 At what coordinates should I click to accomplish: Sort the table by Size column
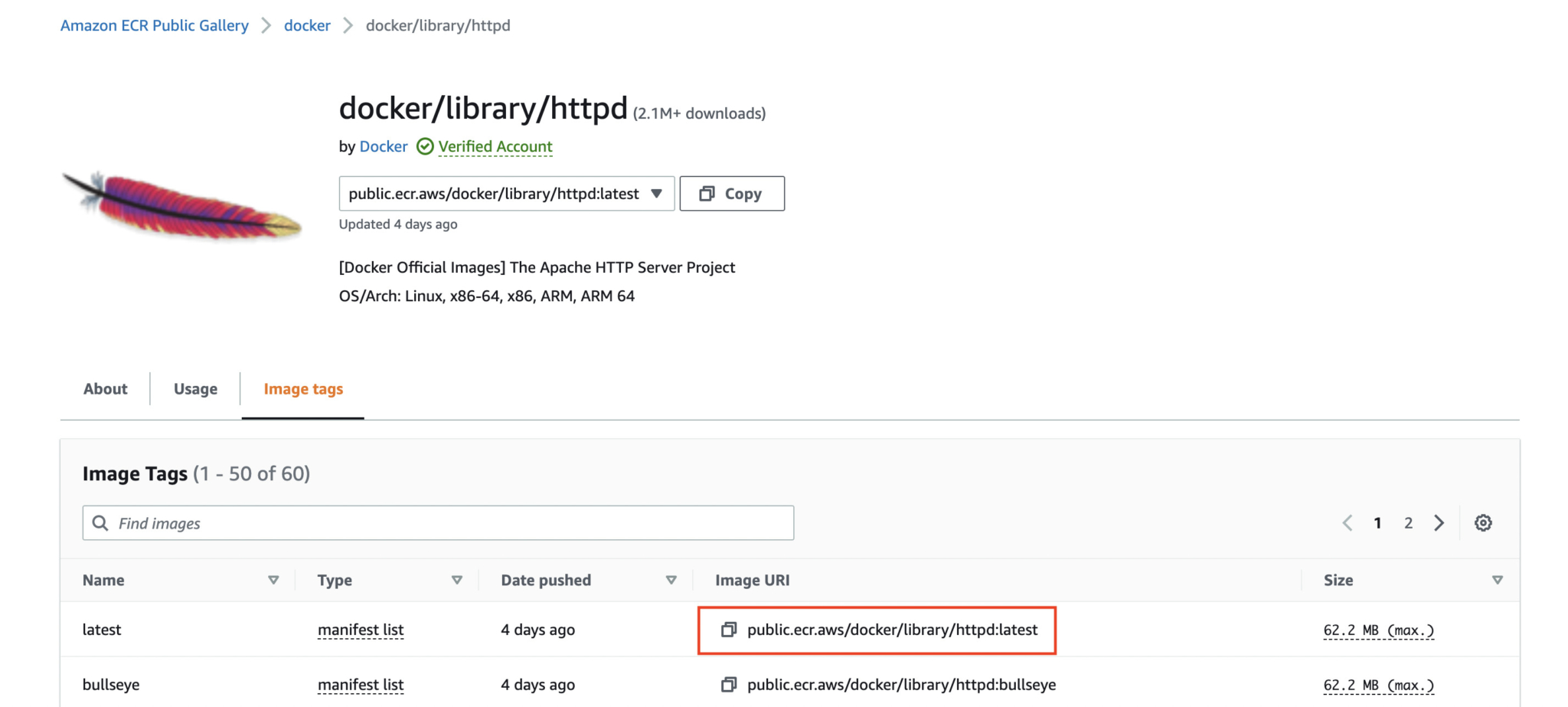[1497, 580]
